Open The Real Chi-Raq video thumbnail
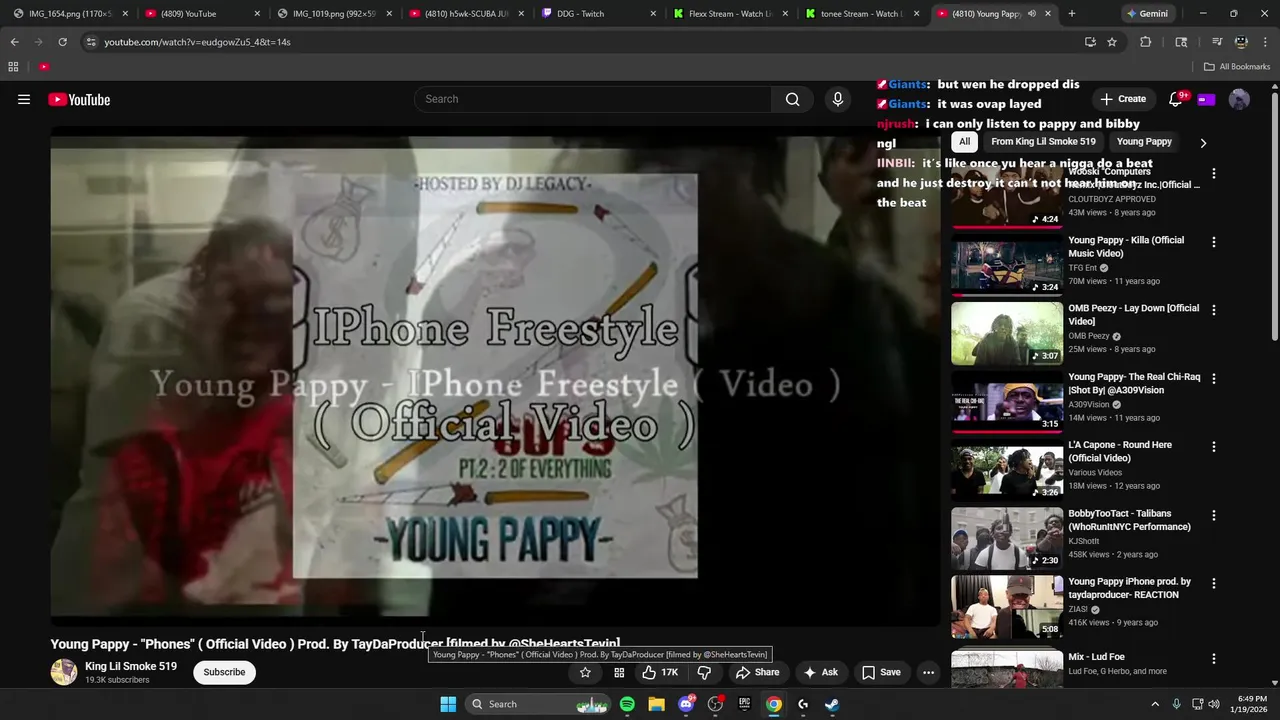The height and width of the screenshot is (720, 1280). [x=1007, y=402]
